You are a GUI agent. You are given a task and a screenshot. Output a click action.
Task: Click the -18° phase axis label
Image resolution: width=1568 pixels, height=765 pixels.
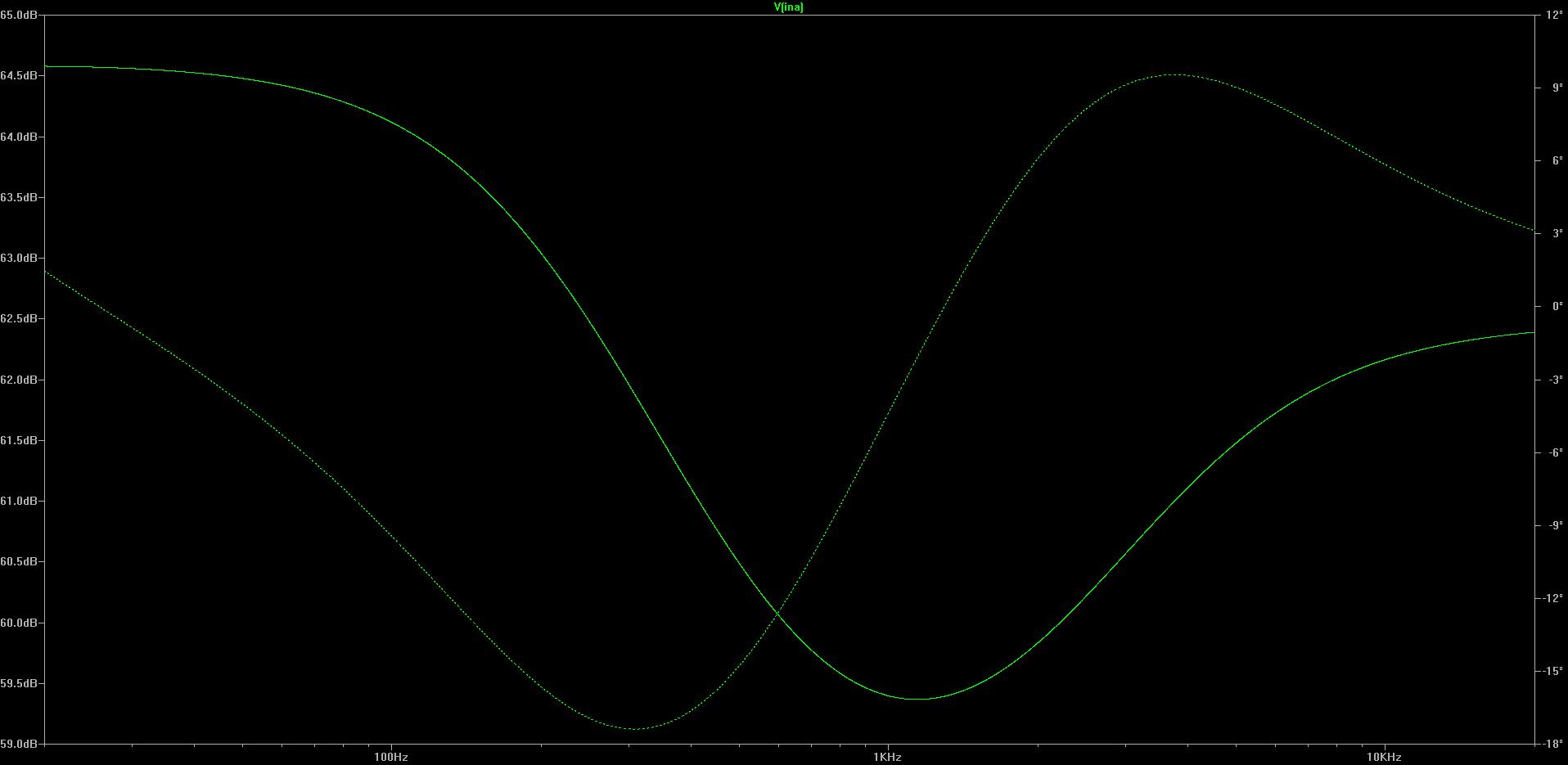pos(1552,745)
